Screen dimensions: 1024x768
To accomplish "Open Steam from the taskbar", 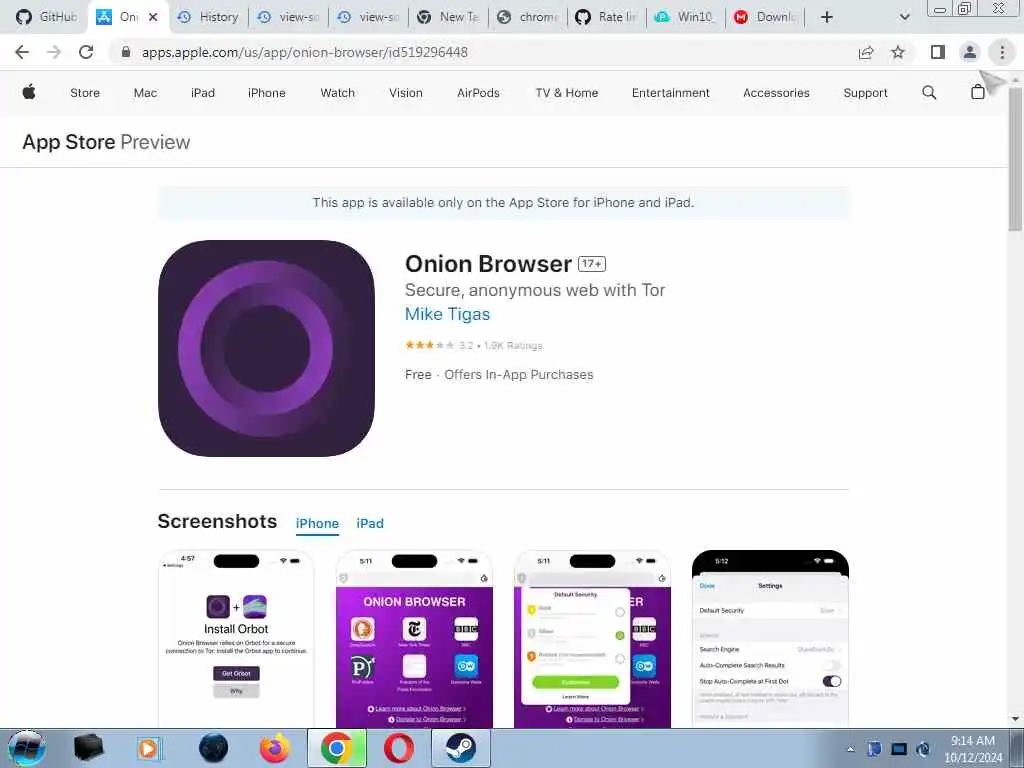I will [x=460, y=748].
